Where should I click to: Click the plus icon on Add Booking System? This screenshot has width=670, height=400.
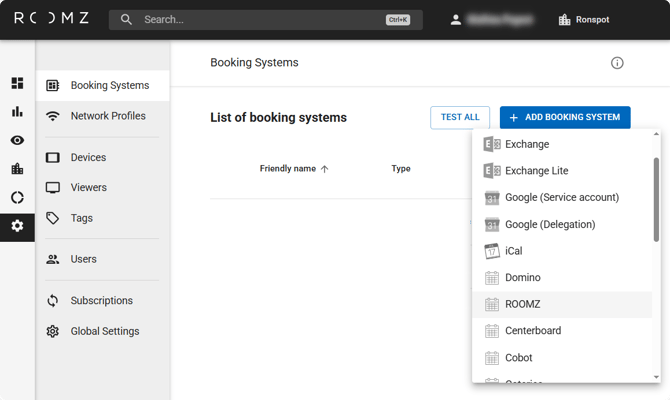tap(514, 118)
